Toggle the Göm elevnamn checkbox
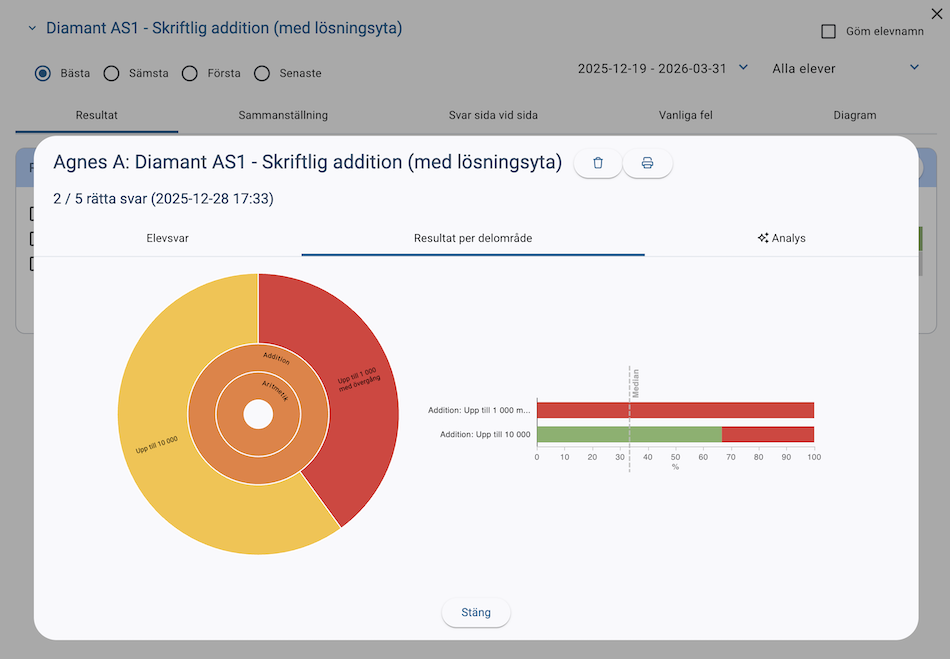 click(828, 31)
